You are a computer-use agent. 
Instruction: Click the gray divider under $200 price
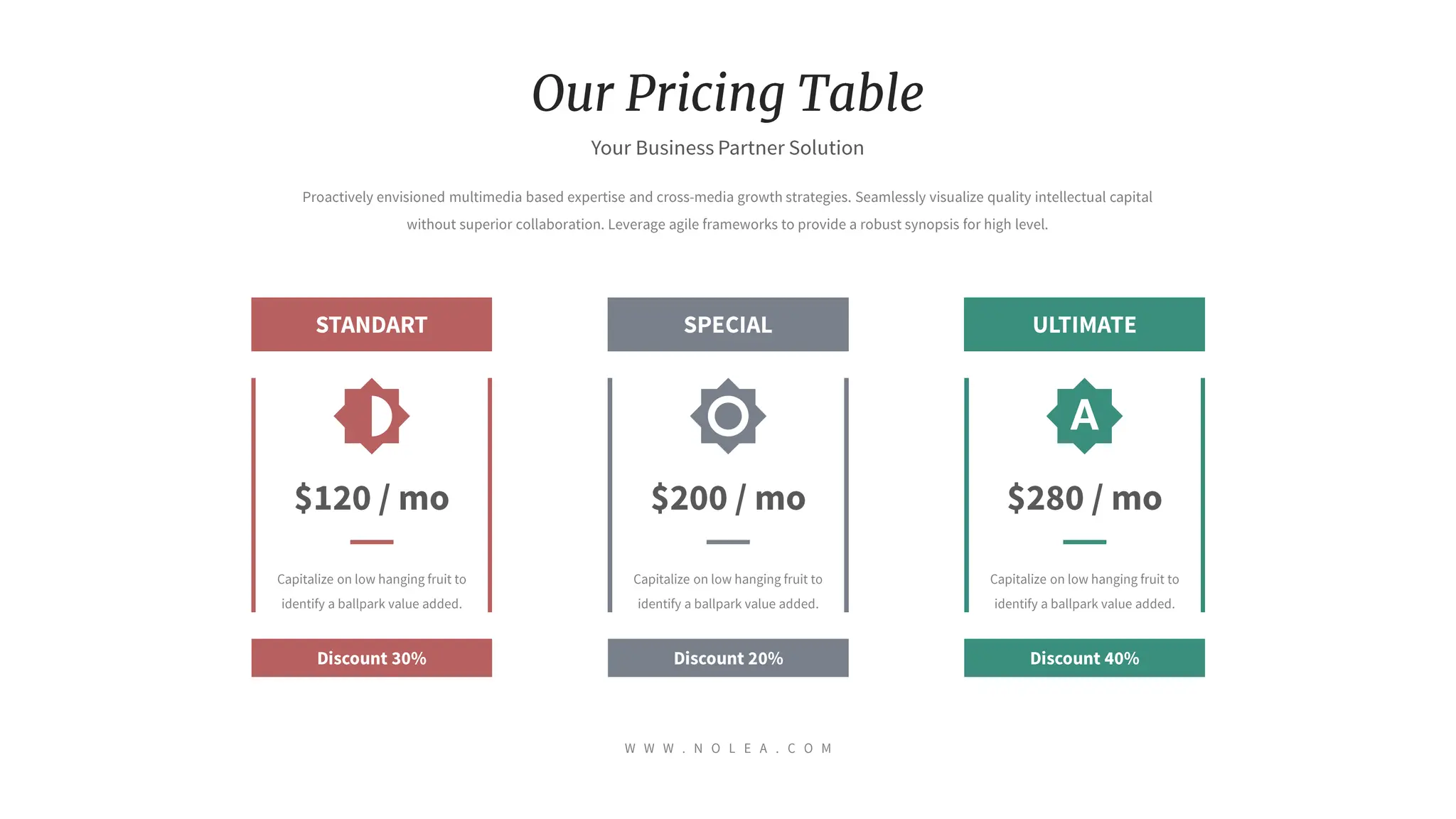(x=727, y=542)
